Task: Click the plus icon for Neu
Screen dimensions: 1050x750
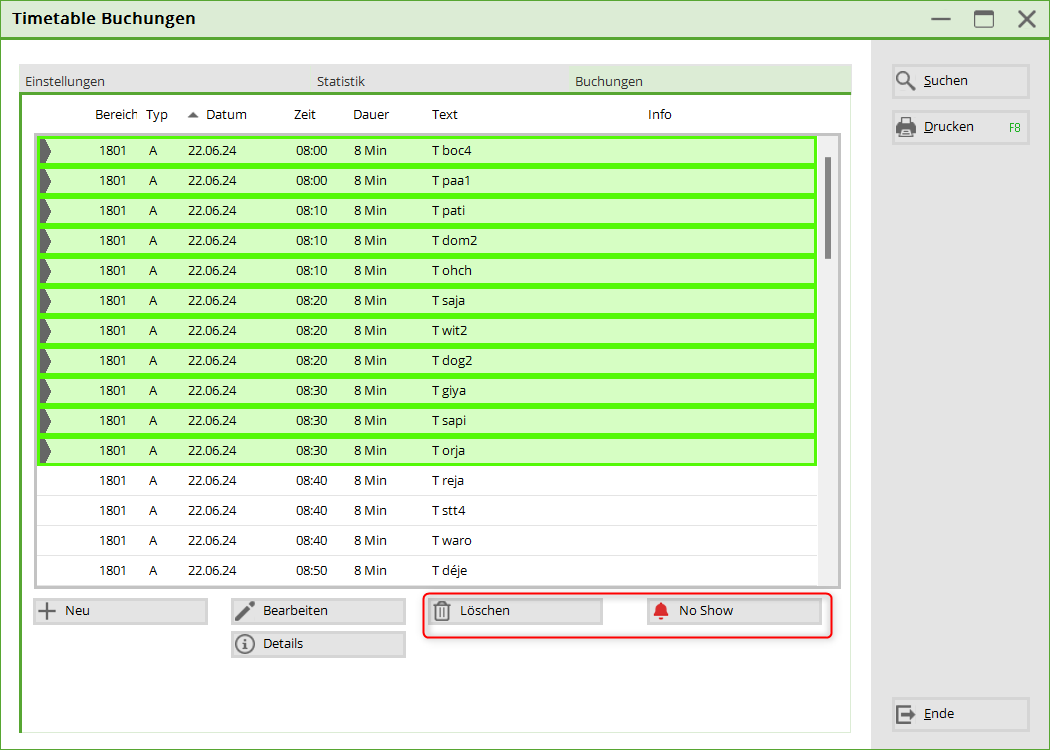Action: coord(46,611)
